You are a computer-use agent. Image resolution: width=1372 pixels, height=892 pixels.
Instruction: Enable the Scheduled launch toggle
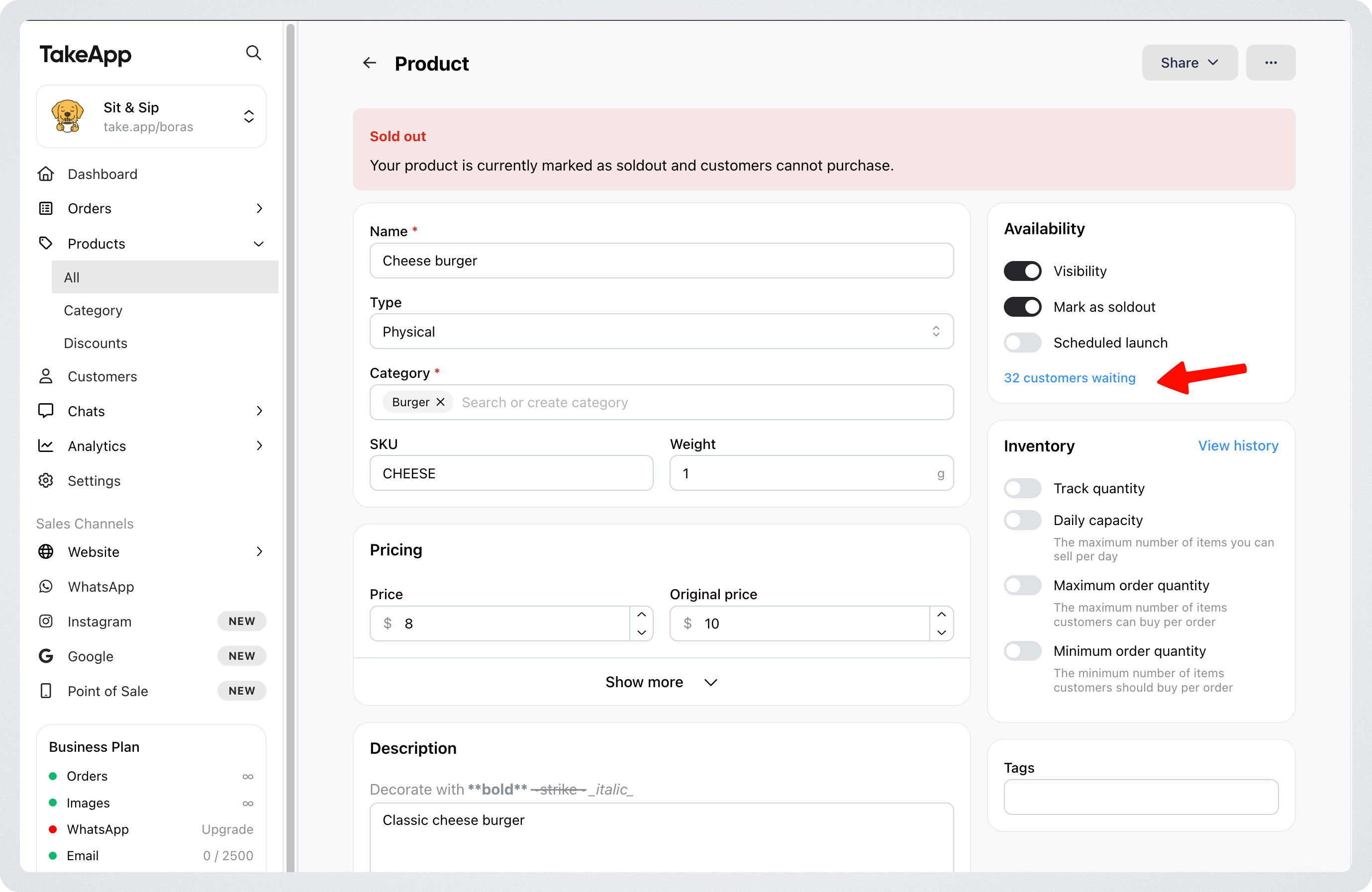pyautogui.click(x=1022, y=343)
